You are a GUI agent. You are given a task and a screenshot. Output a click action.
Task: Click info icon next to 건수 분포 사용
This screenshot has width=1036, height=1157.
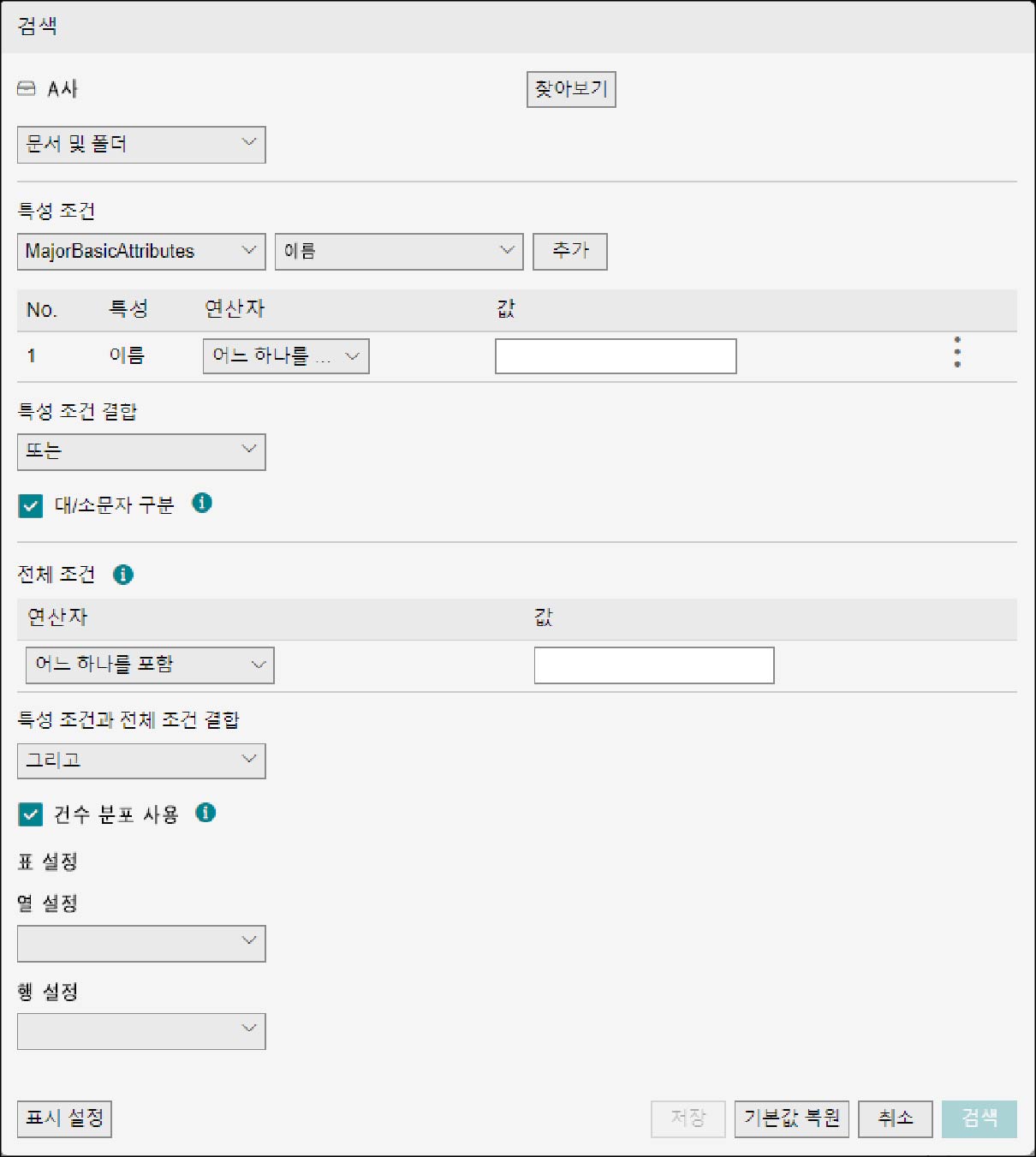205,813
